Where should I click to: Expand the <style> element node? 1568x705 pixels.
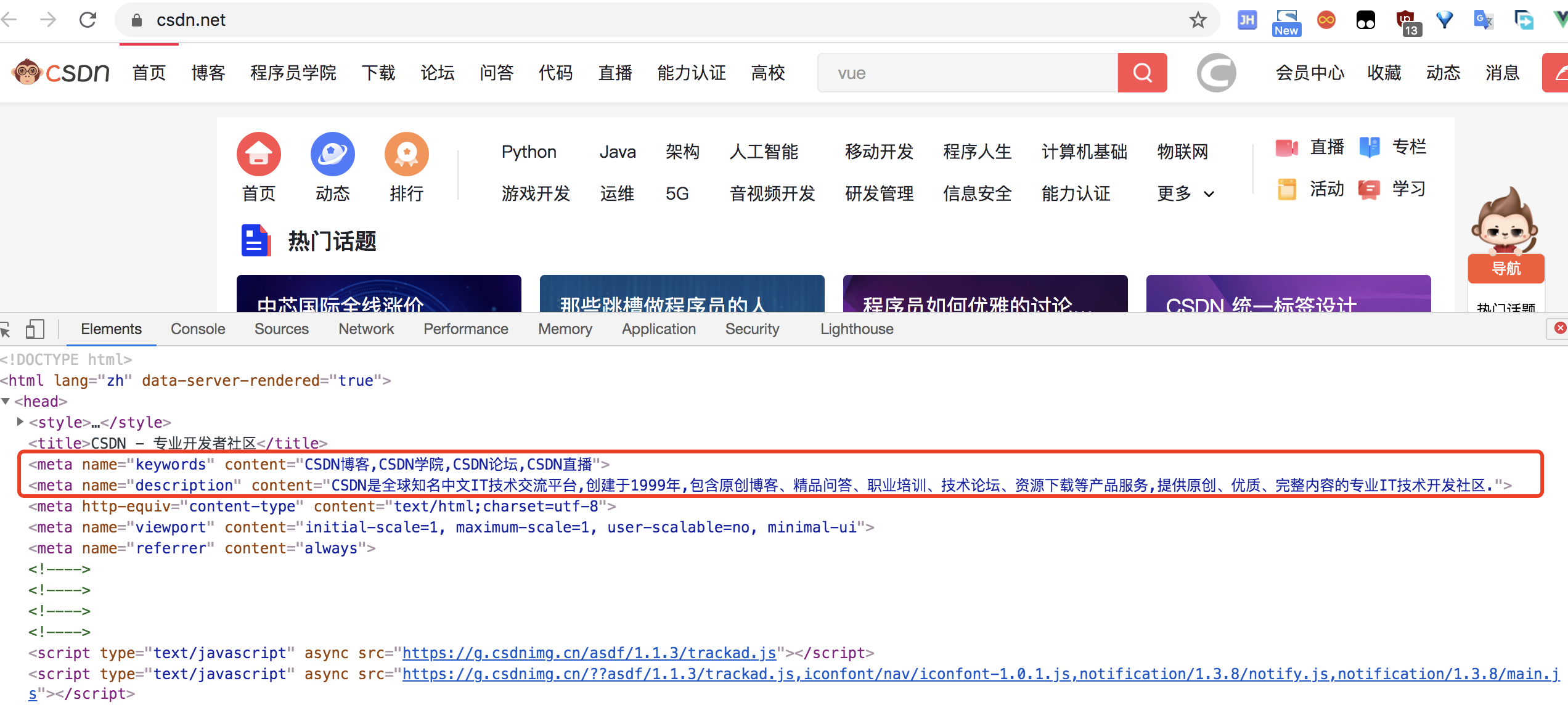click(x=20, y=422)
